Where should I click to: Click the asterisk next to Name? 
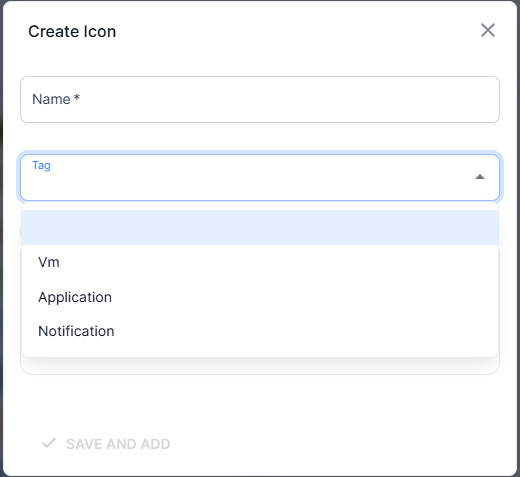tap(77, 98)
